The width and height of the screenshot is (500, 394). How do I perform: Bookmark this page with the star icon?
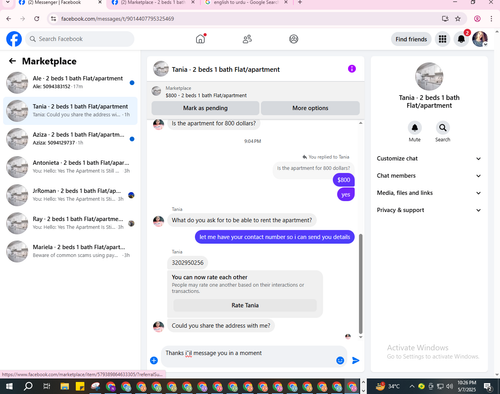[458, 19]
